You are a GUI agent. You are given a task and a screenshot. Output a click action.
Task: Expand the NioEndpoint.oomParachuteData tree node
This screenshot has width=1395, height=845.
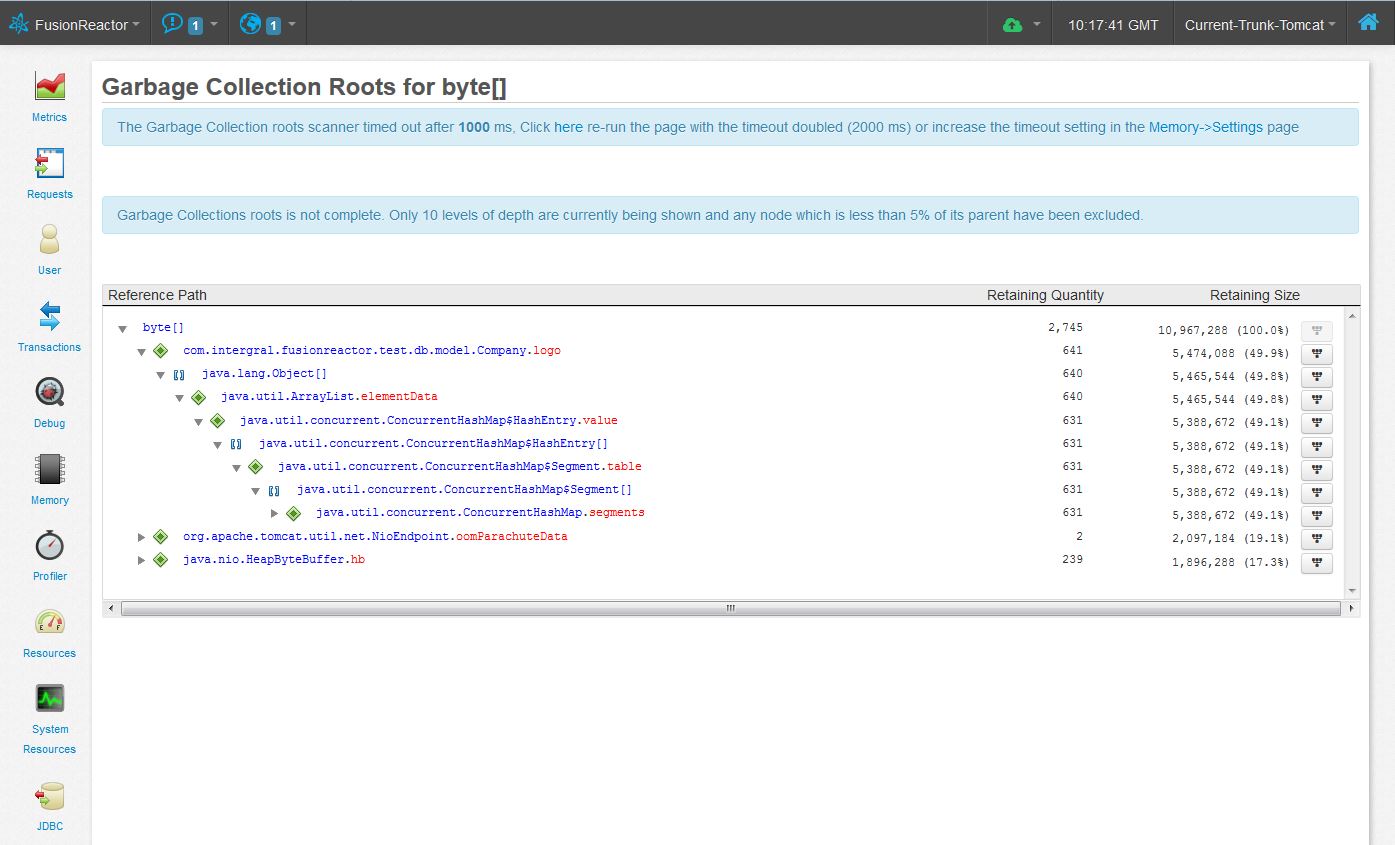point(142,537)
